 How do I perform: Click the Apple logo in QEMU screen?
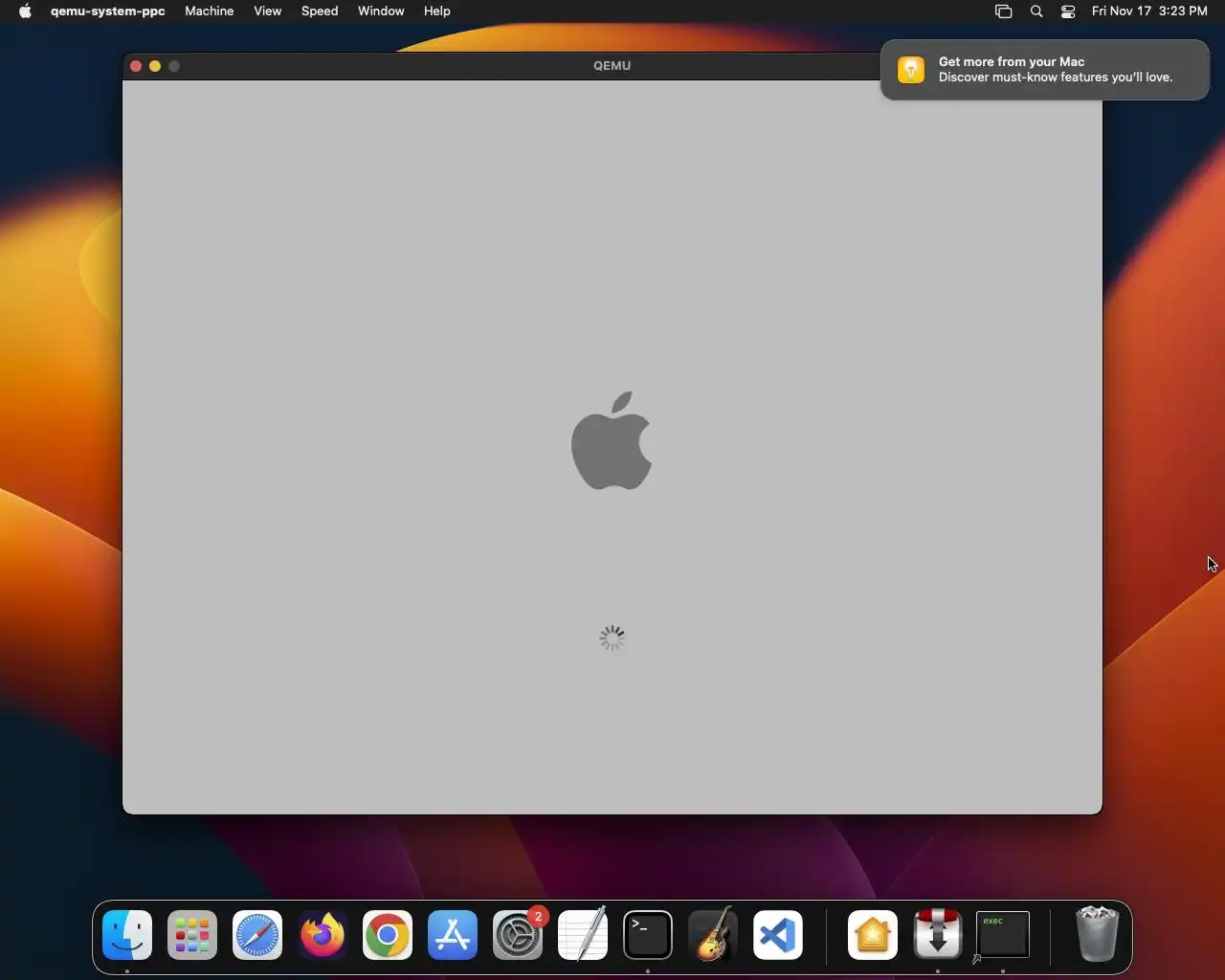click(612, 440)
